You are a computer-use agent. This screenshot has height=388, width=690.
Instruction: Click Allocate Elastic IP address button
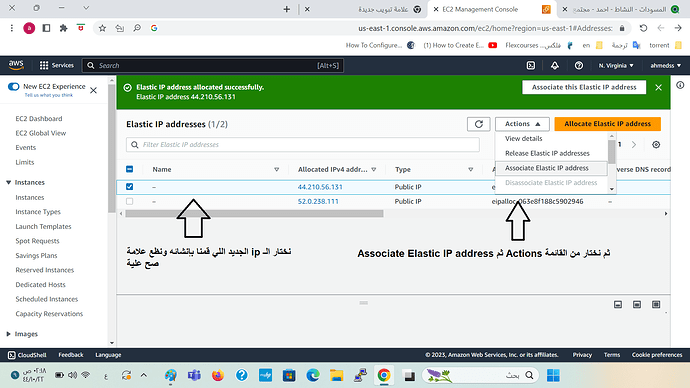point(607,124)
